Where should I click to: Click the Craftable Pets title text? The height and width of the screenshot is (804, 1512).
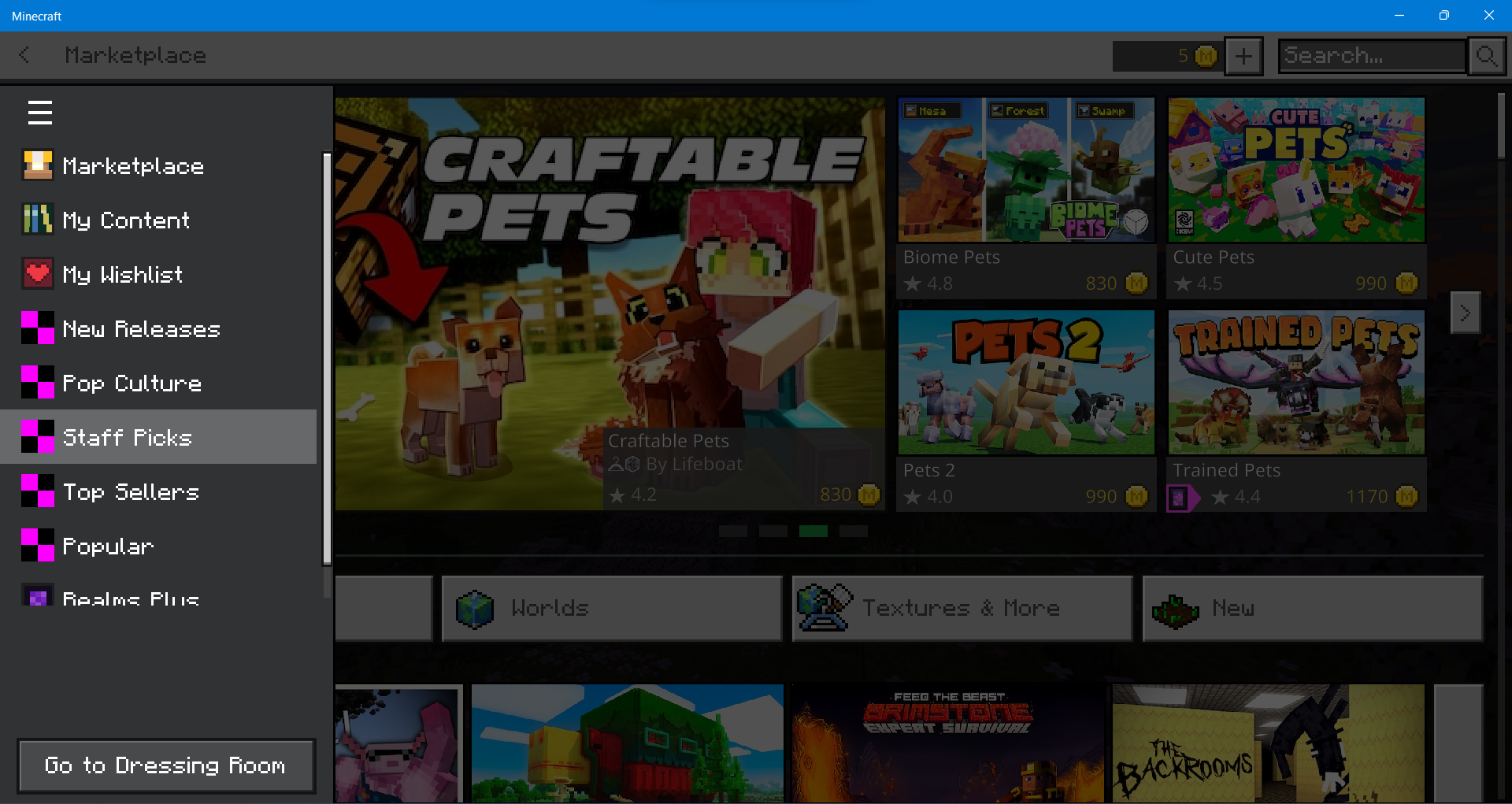[669, 441]
